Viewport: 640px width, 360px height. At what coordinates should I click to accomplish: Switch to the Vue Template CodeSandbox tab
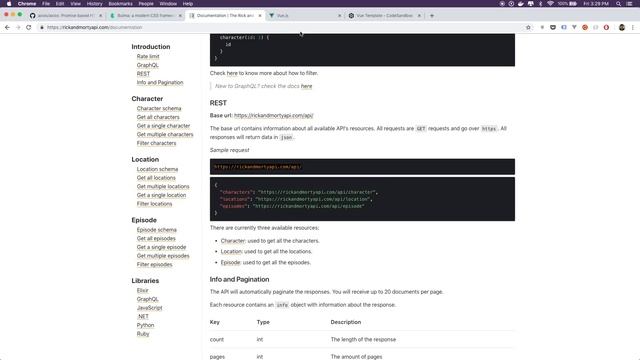click(384, 16)
